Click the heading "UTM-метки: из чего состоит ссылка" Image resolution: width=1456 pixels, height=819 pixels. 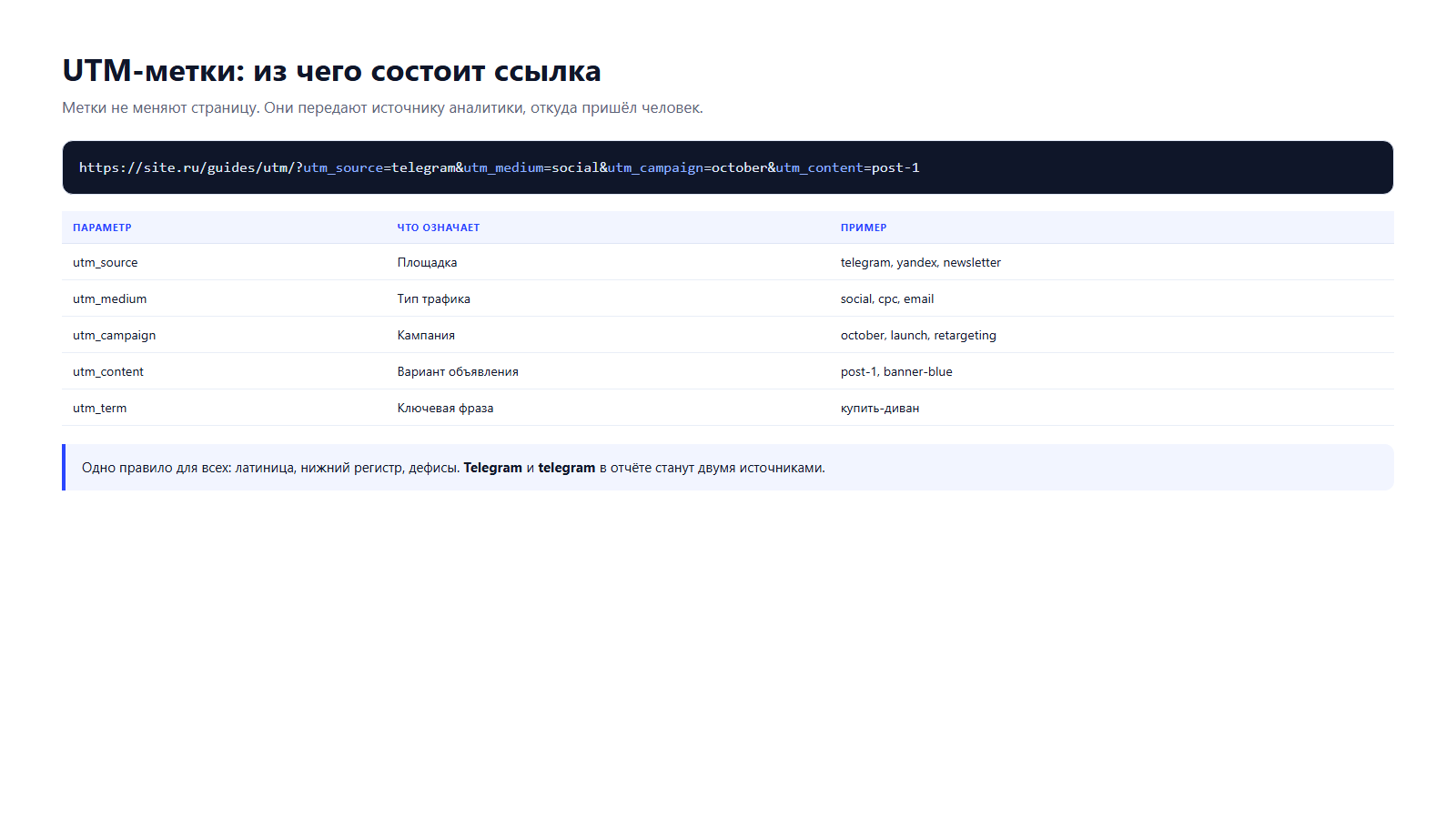tap(331, 71)
